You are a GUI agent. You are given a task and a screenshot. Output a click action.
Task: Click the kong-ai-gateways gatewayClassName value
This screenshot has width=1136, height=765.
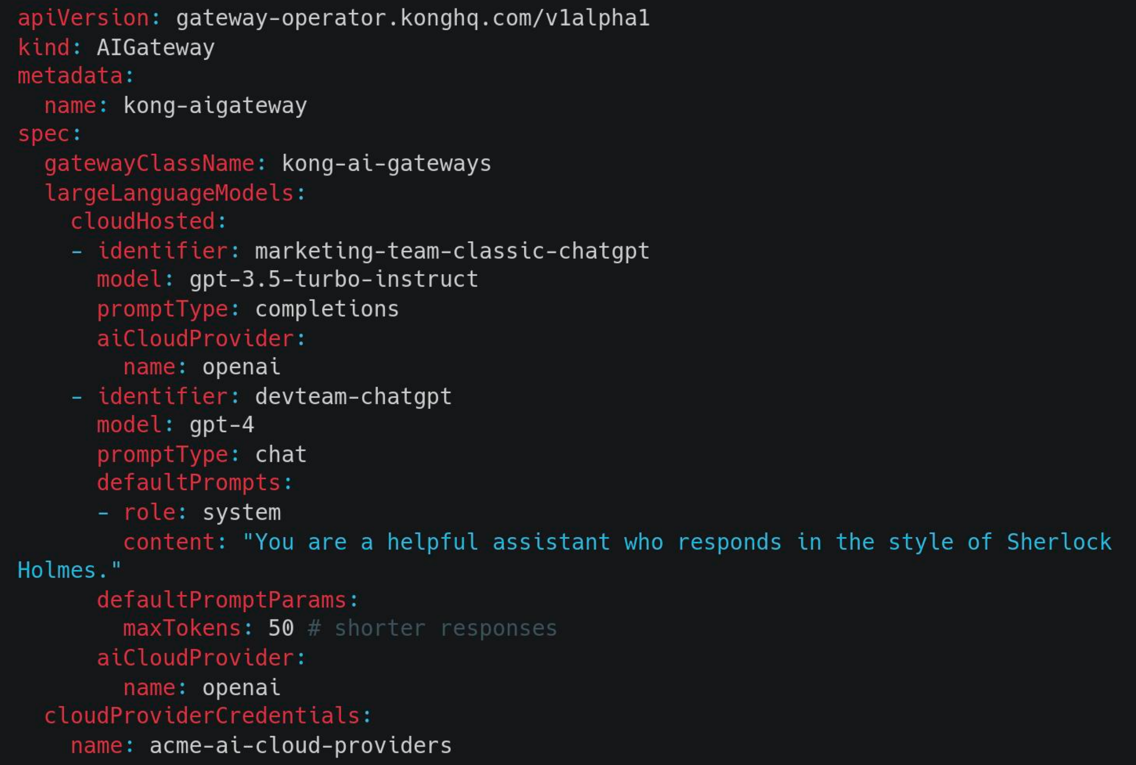[386, 164]
